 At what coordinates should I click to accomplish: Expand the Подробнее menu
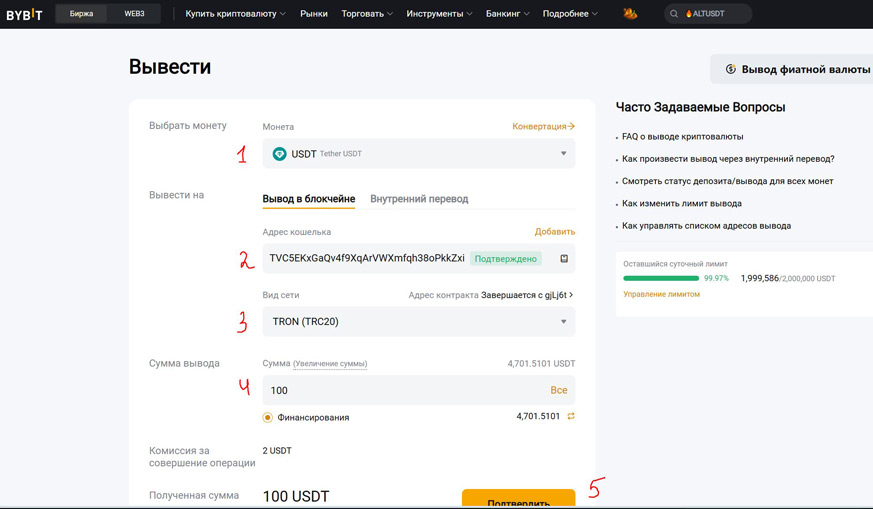[x=570, y=14]
